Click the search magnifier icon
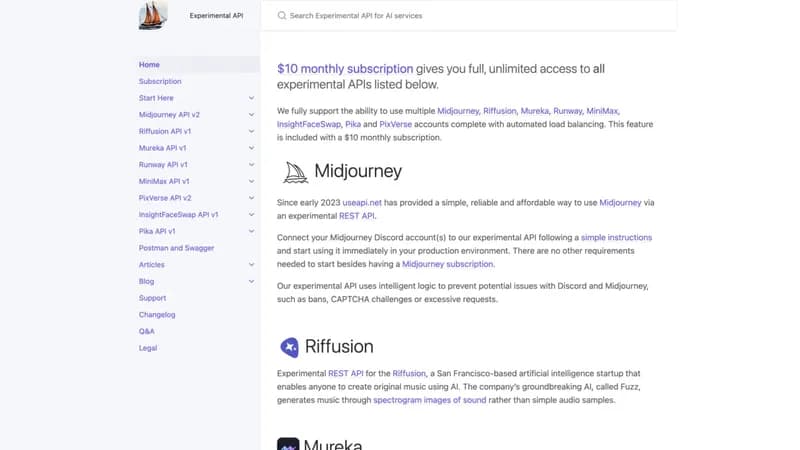Viewport: 800px width, 450px height. click(282, 15)
